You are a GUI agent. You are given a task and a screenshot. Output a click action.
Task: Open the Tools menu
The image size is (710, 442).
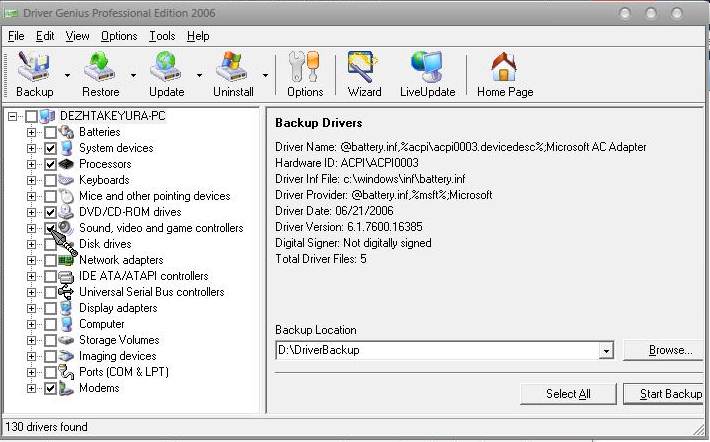[x=162, y=36]
